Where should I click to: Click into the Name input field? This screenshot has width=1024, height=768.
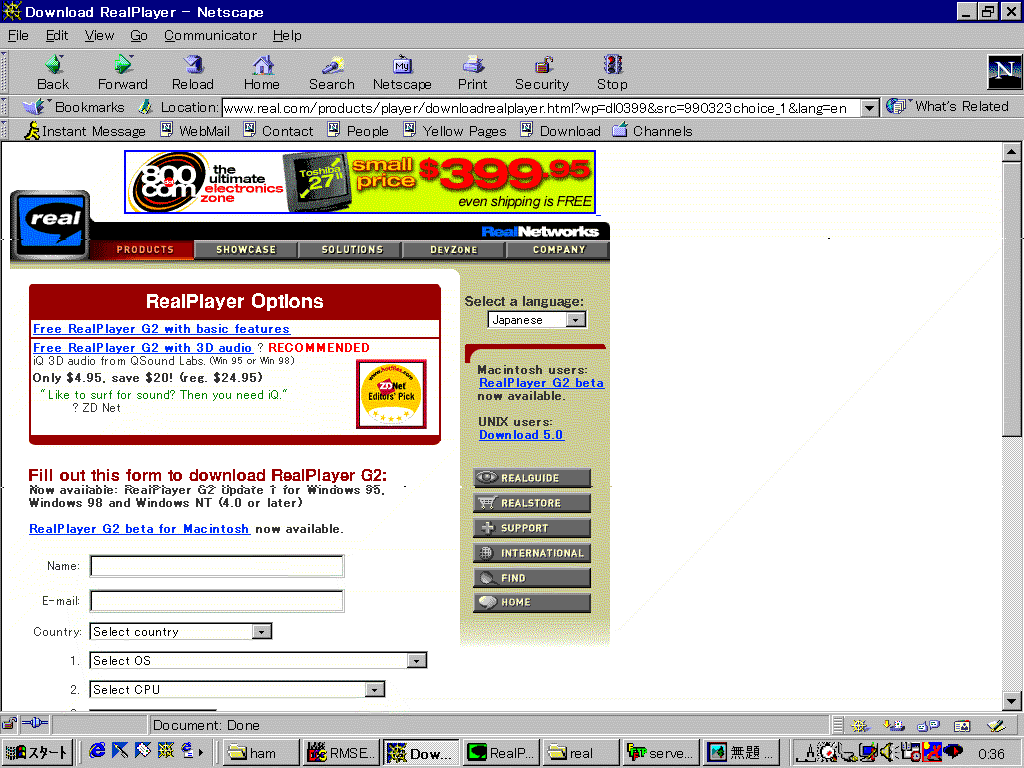pos(217,566)
